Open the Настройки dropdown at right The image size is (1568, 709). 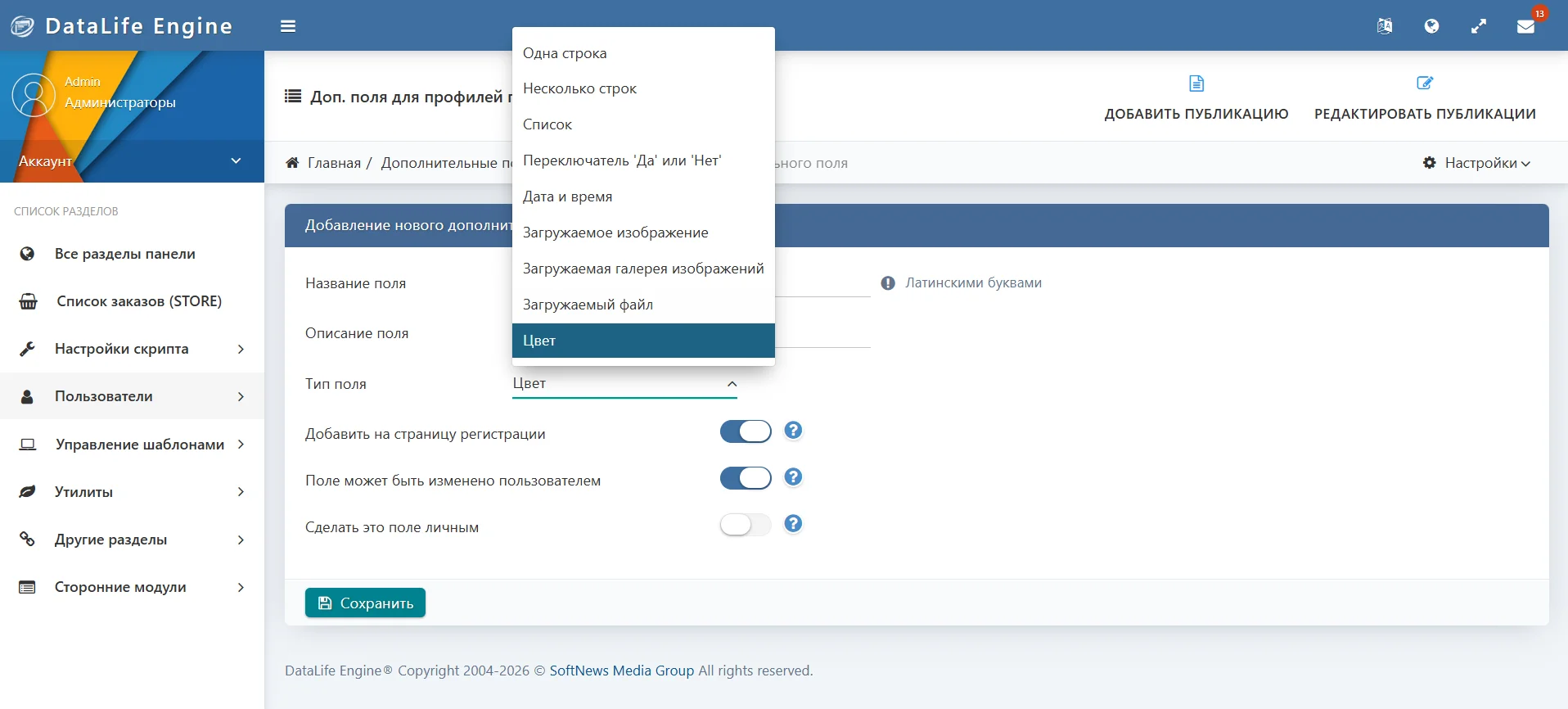(1477, 163)
